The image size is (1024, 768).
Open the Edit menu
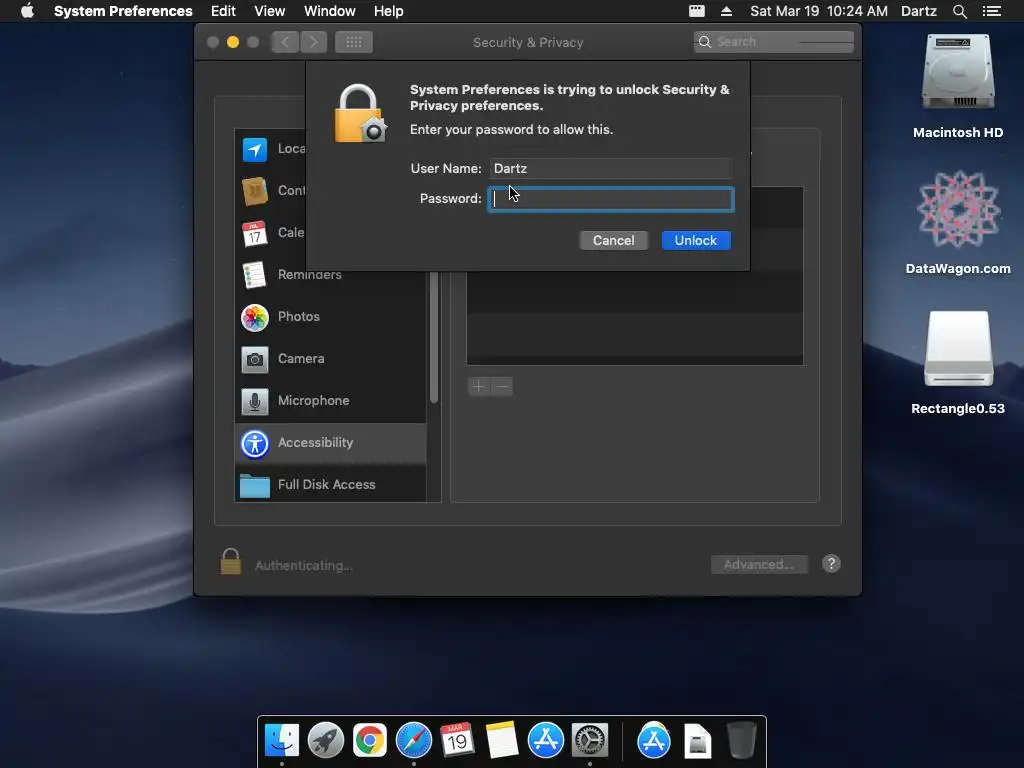point(223,11)
